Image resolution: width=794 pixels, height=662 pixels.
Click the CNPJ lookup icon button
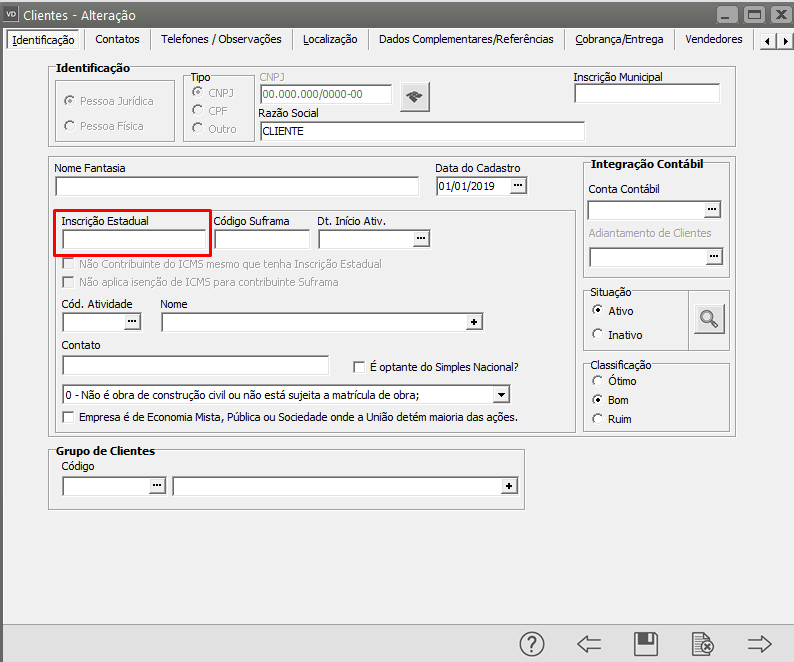coord(414,96)
